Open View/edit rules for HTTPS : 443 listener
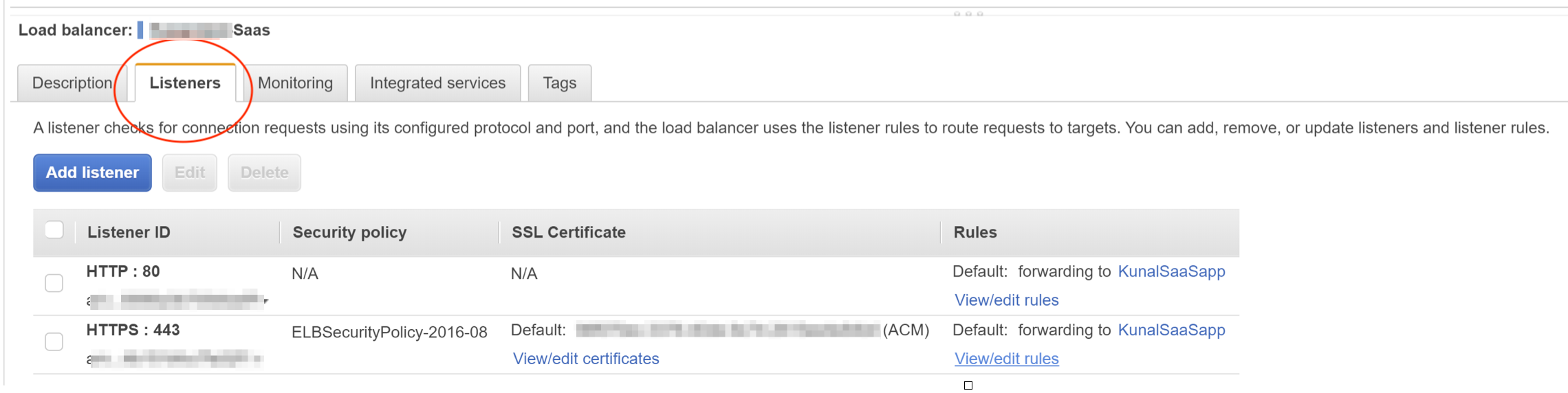Image resolution: width=1568 pixels, height=393 pixels. (x=1006, y=359)
